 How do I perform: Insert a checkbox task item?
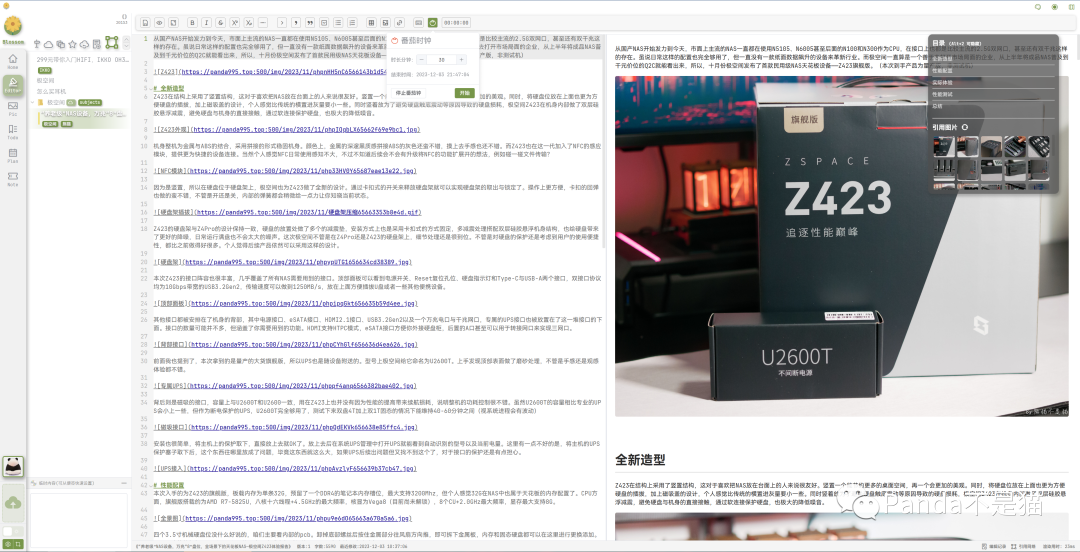(324, 23)
